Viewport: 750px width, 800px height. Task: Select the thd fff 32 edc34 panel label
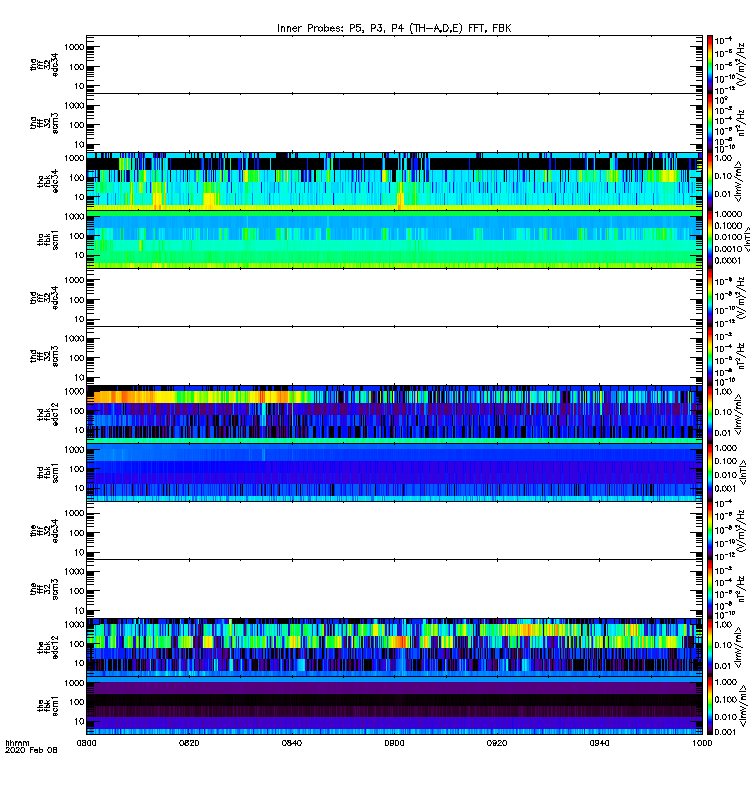[x=44, y=298]
